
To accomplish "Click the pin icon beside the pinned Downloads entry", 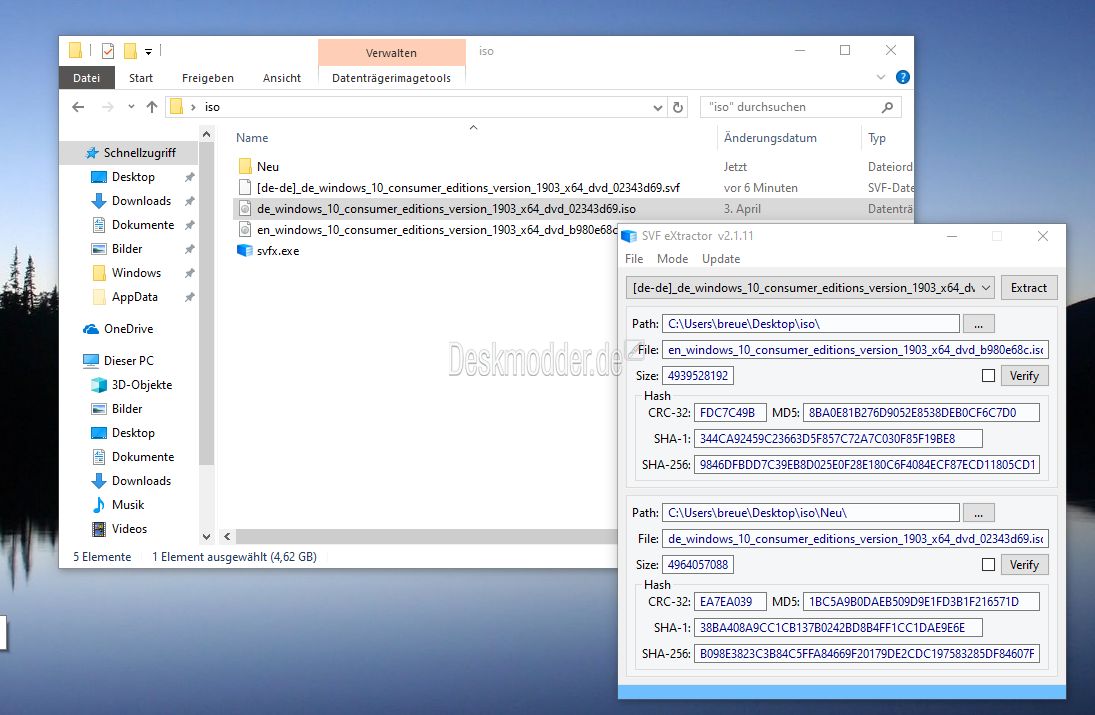I will [x=189, y=201].
